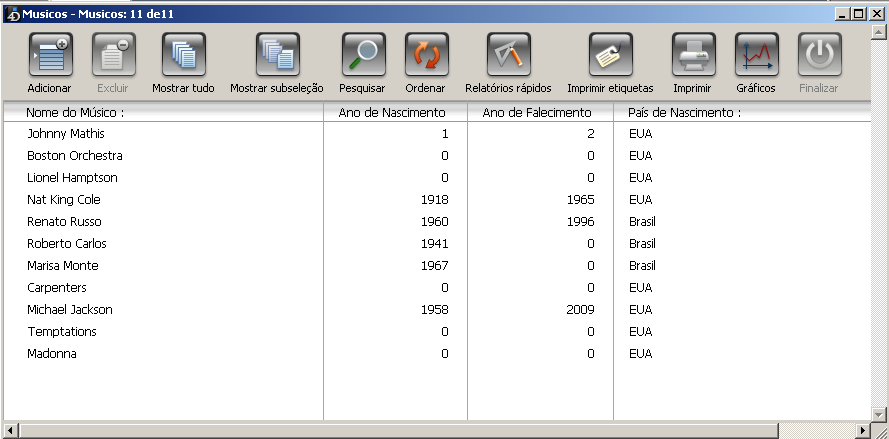Select Nat King Cole's birth year 1918

pyautogui.click(x=435, y=200)
